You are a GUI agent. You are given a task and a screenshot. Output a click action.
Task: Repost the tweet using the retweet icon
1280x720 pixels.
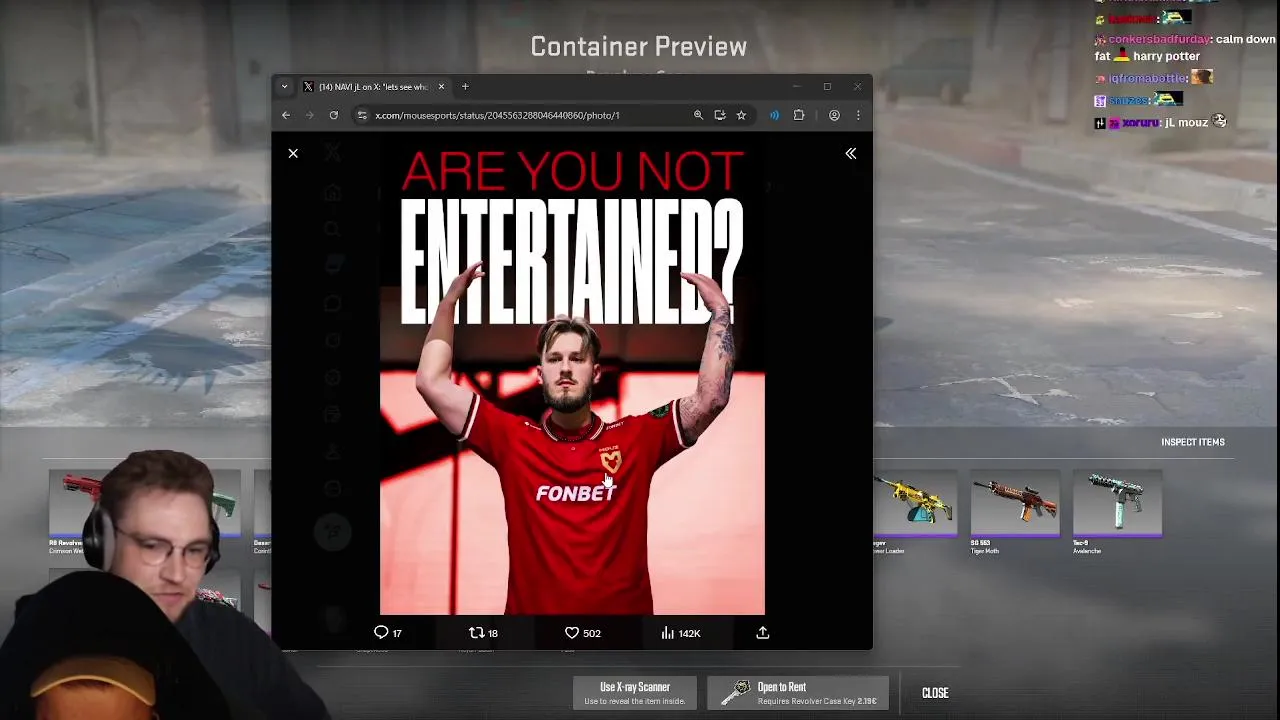click(x=477, y=633)
